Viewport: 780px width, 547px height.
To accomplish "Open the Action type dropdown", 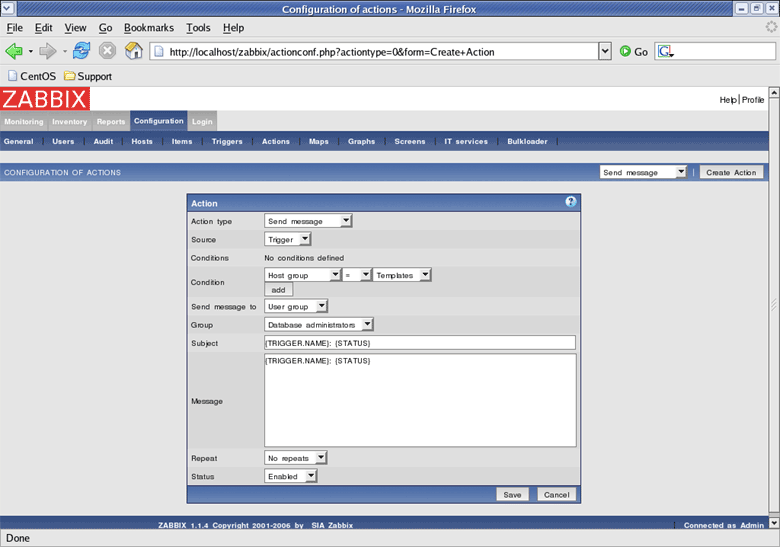I will [308, 221].
